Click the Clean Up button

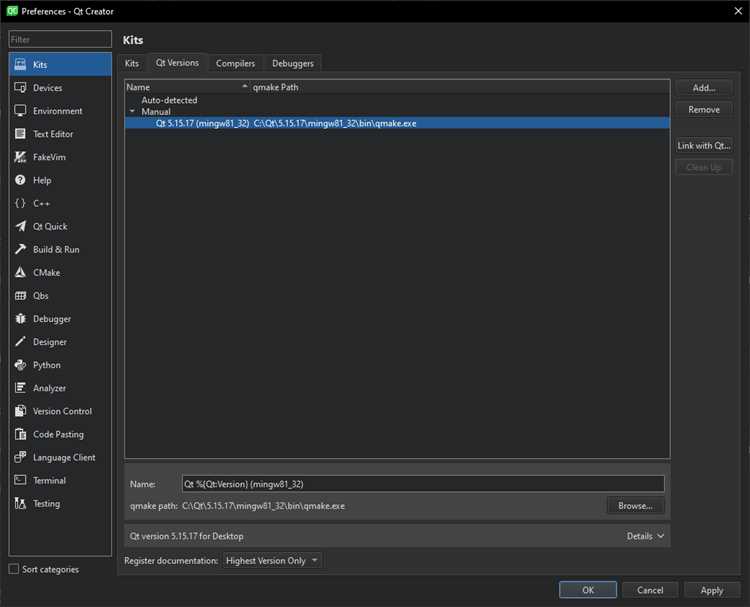point(704,167)
